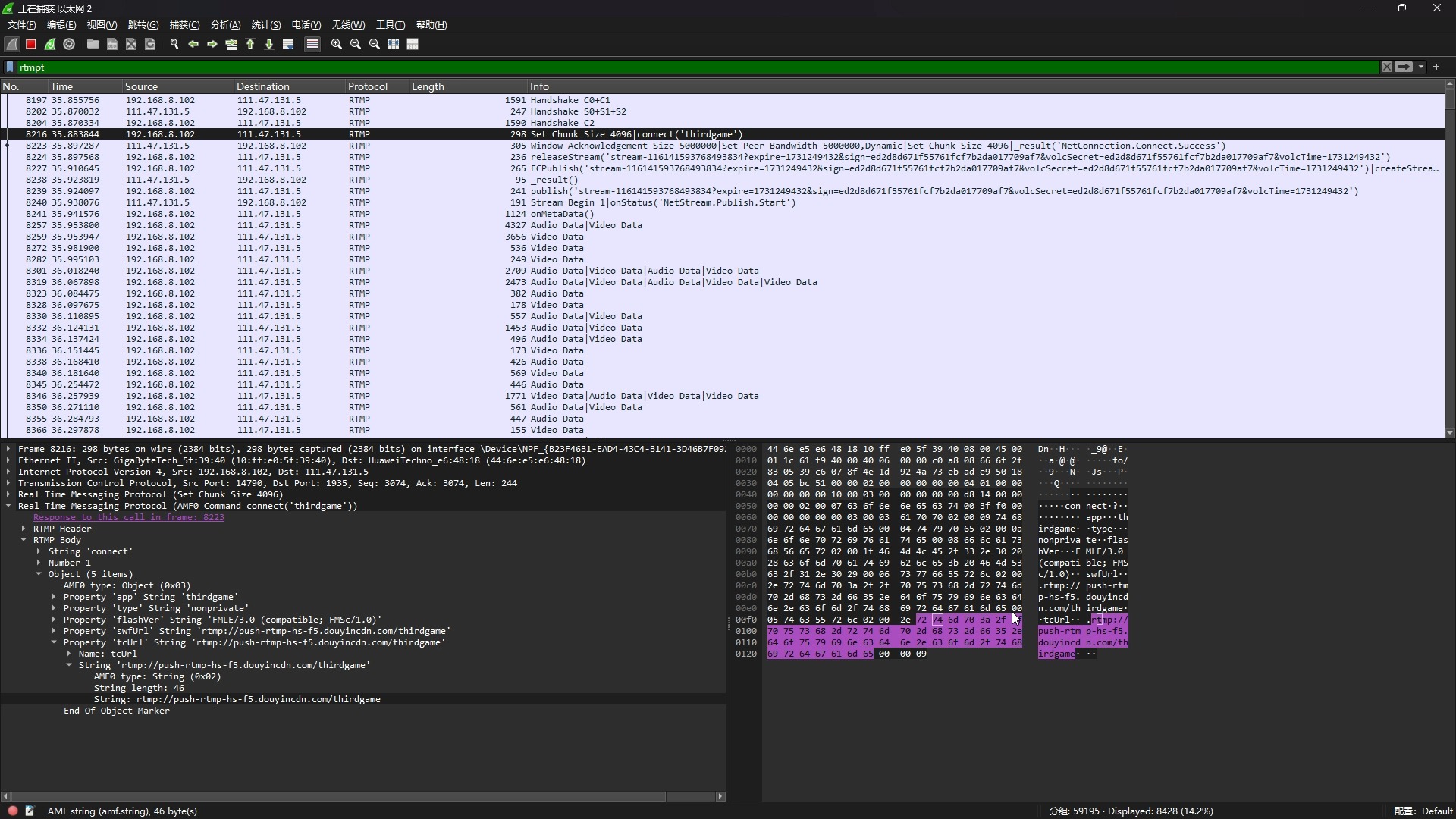Open capture file properties icon in status bar

pyautogui.click(x=30, y=811)
